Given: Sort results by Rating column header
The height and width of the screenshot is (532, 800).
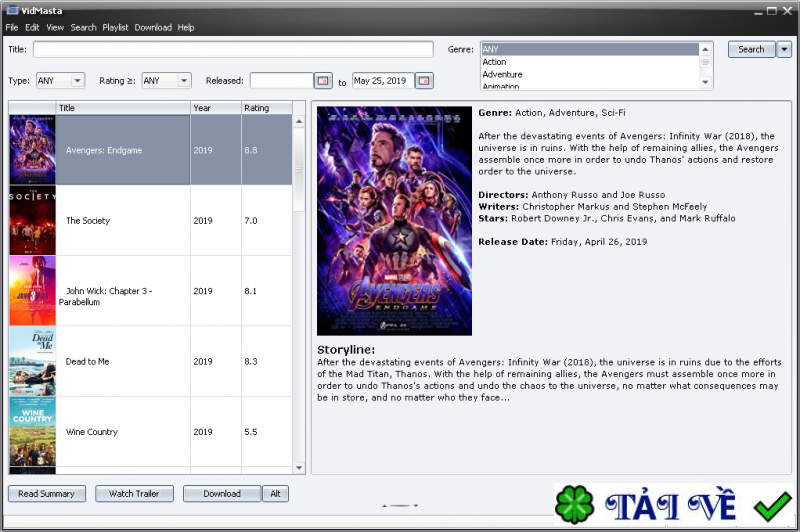Looking at the screenshot, I should [266, 108].
